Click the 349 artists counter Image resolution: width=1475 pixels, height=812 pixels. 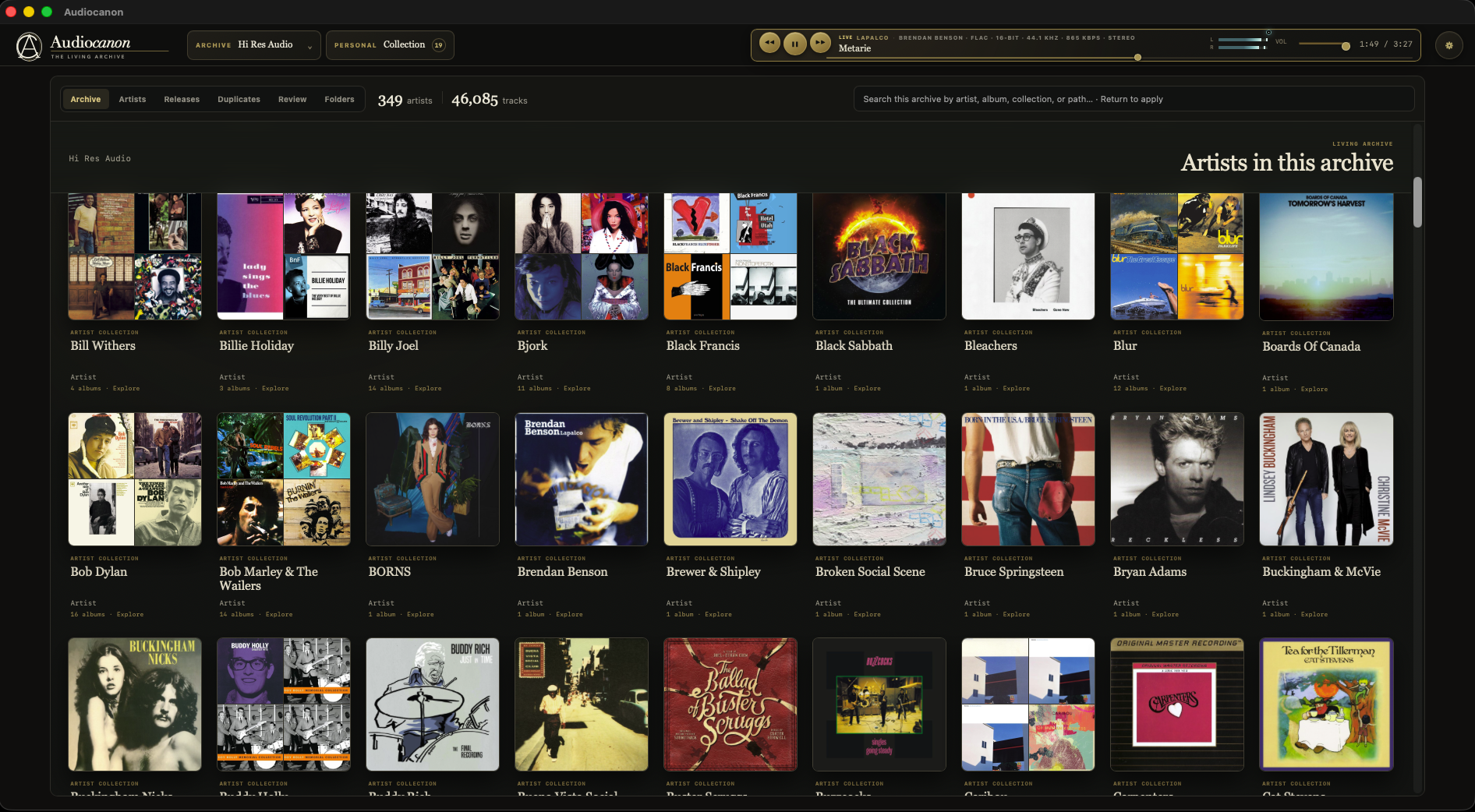tap(405, 100)
